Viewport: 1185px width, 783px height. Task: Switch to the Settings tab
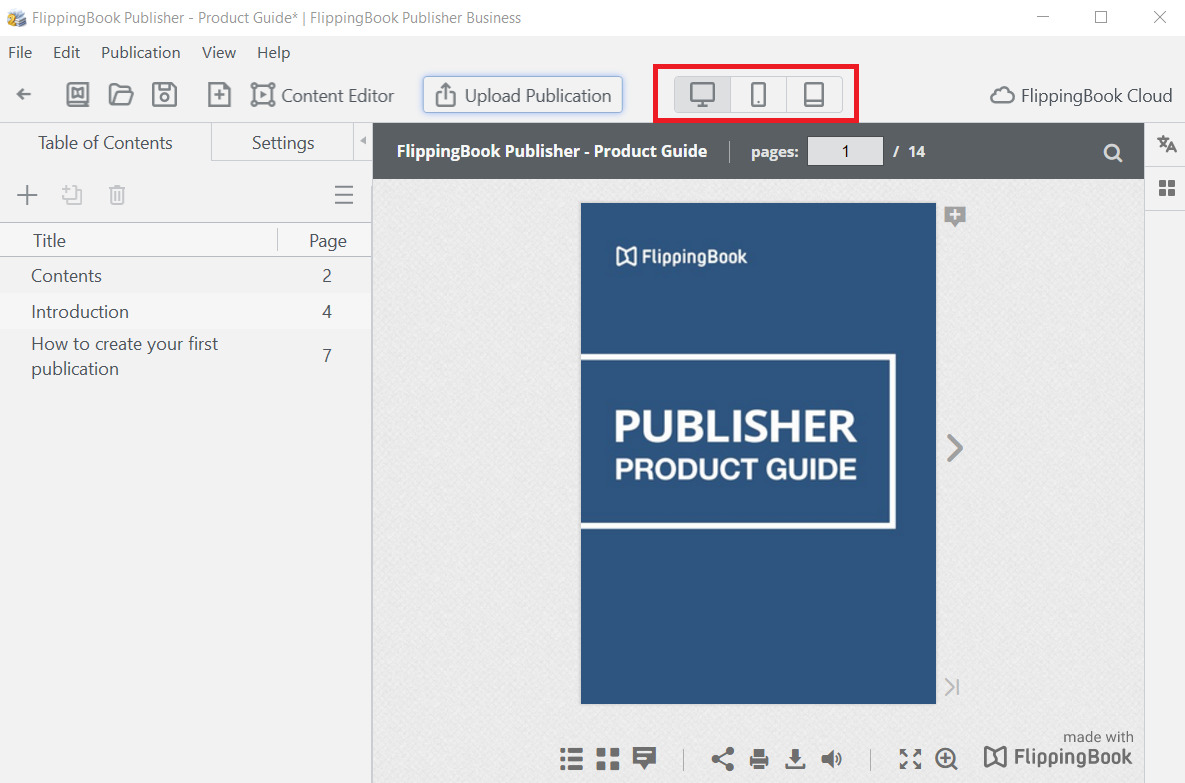283,143
